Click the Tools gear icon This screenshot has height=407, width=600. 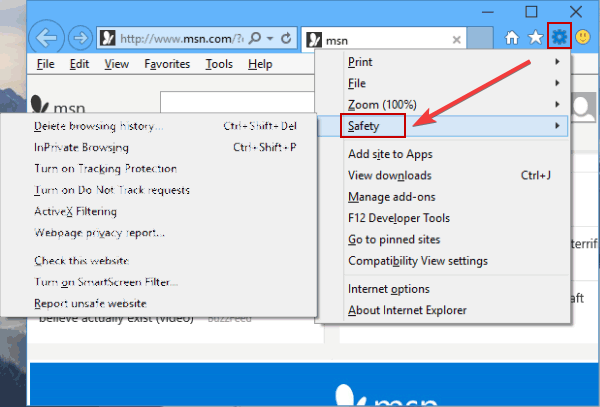click(559, 37)
